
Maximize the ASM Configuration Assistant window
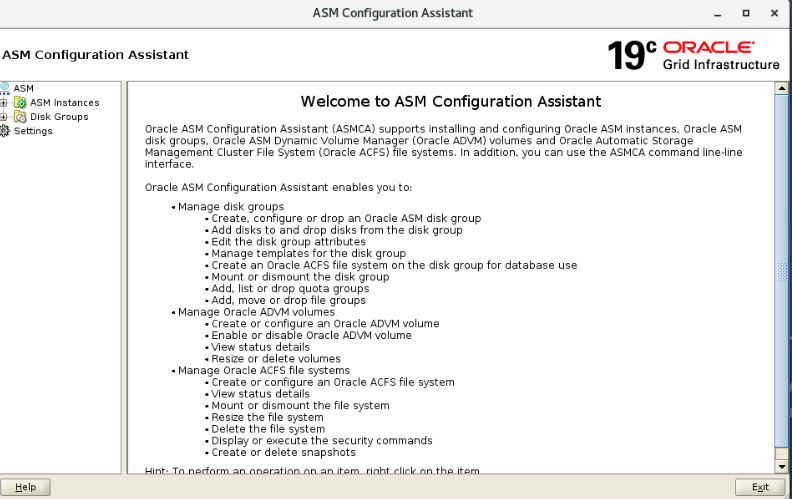(746, 13)
